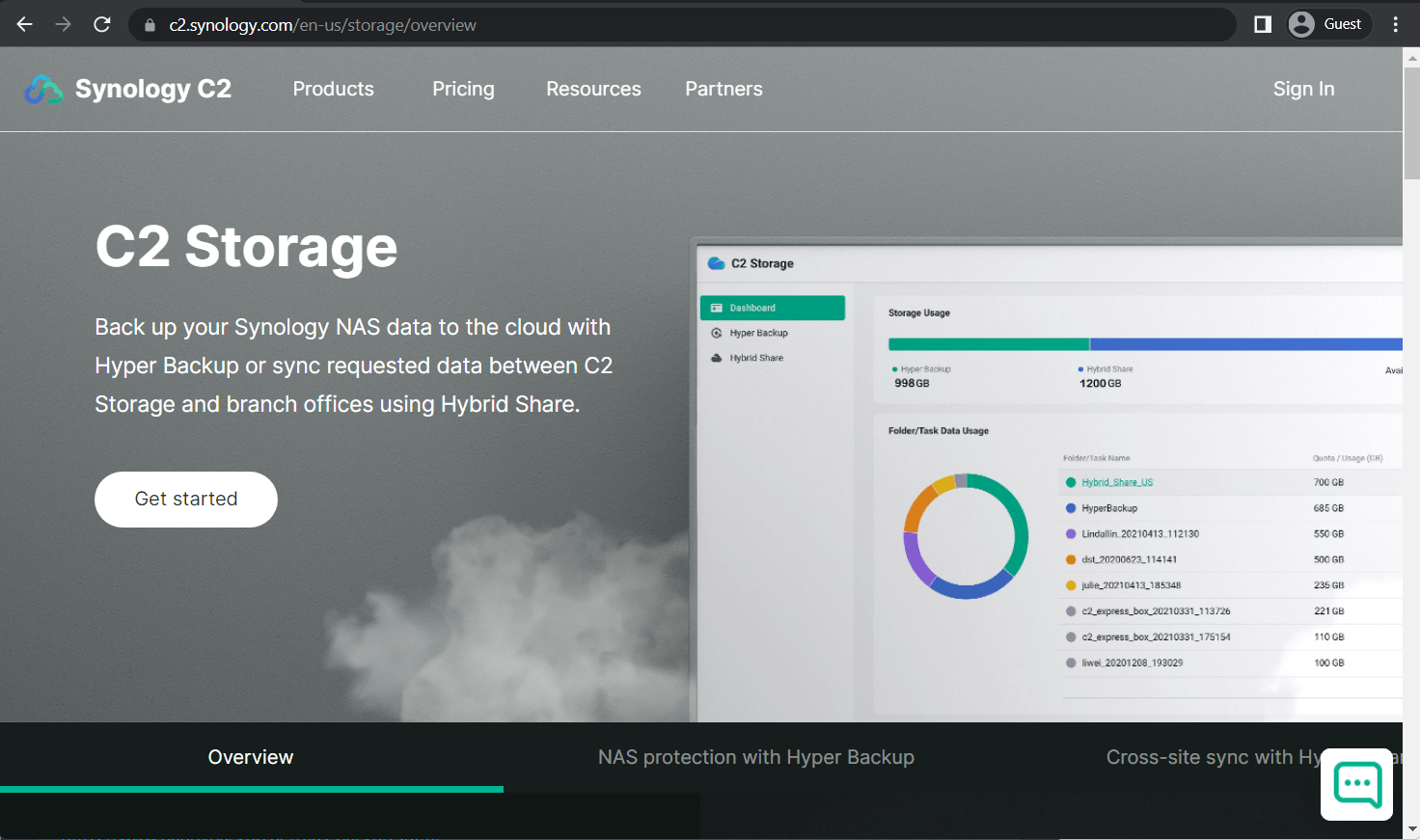Click the Get started button
Viewport: 1420px width, 840px height.
[x=185, y=499]
